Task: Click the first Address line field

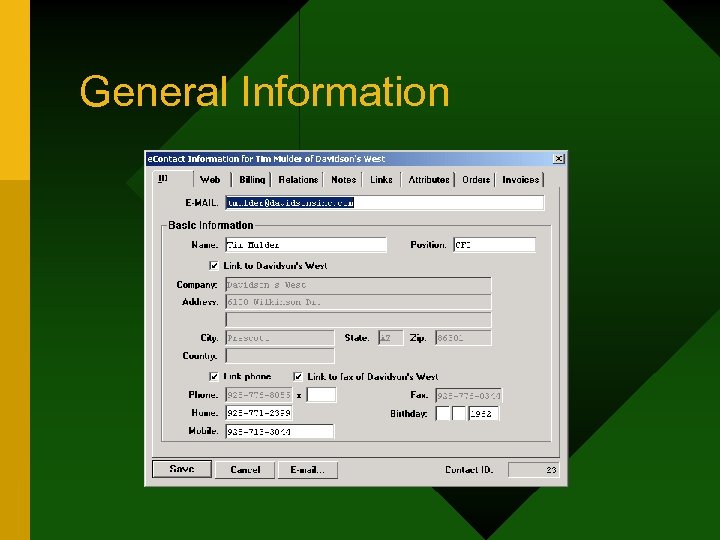Action: 358,302
